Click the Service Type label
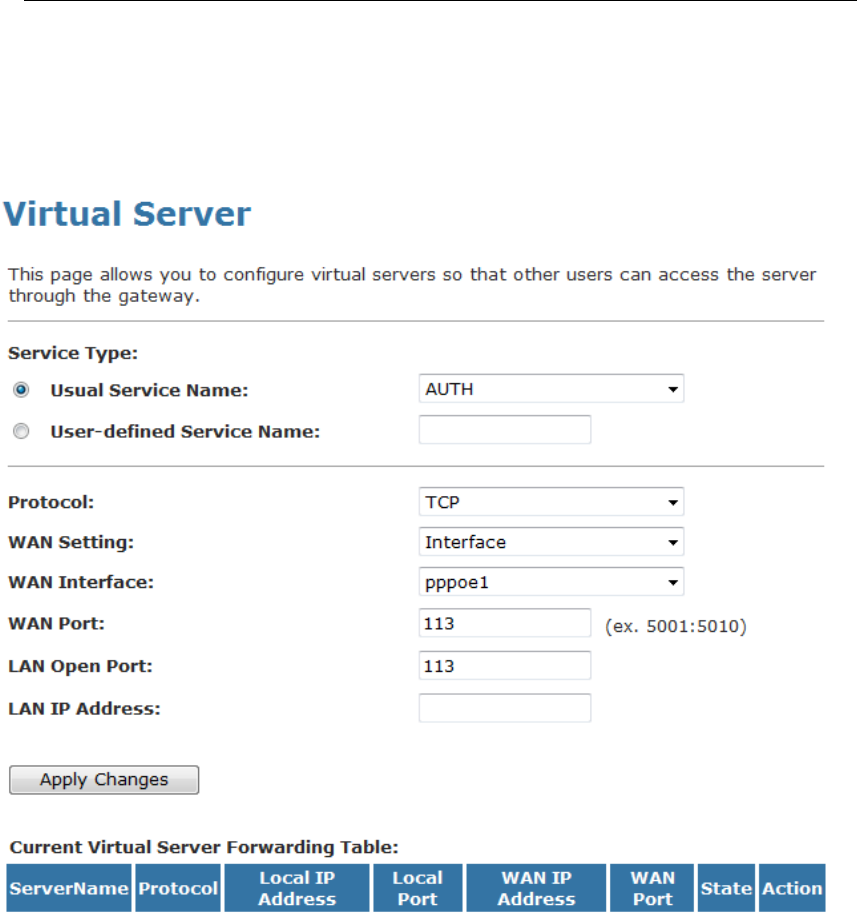This screenshot has height=916, width=857. 73,353
